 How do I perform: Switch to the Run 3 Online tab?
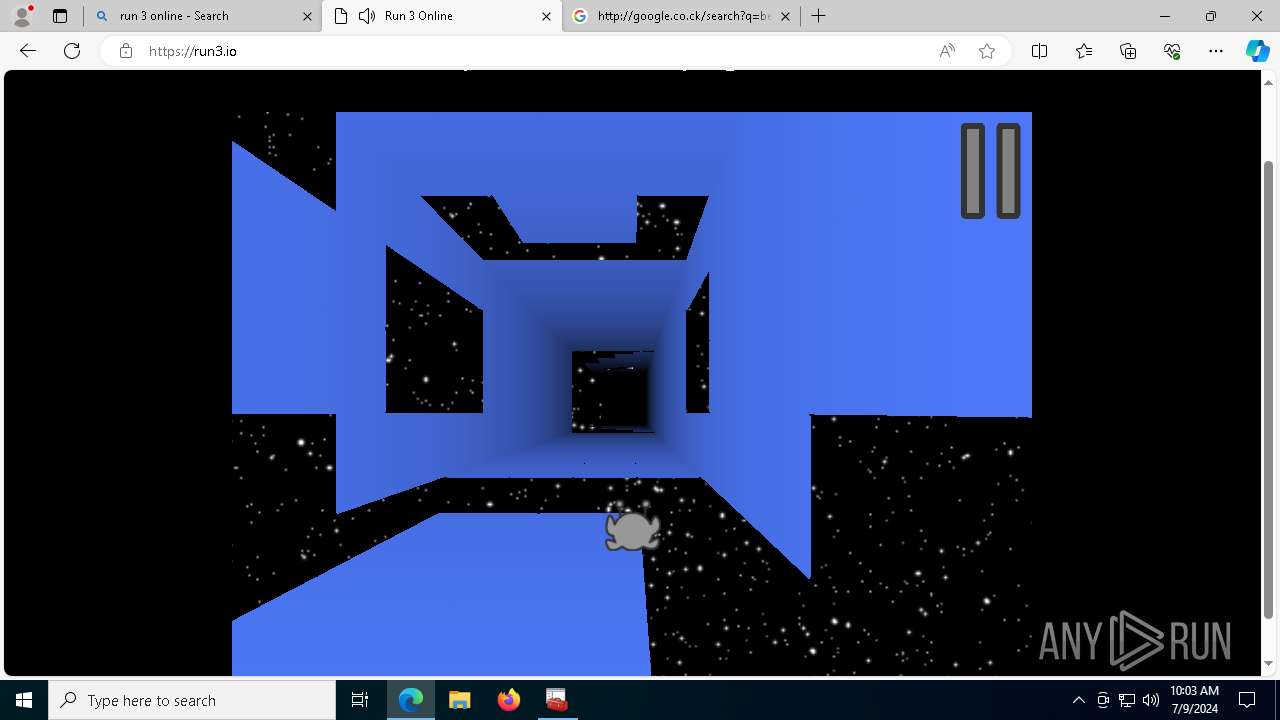(440, 16)
